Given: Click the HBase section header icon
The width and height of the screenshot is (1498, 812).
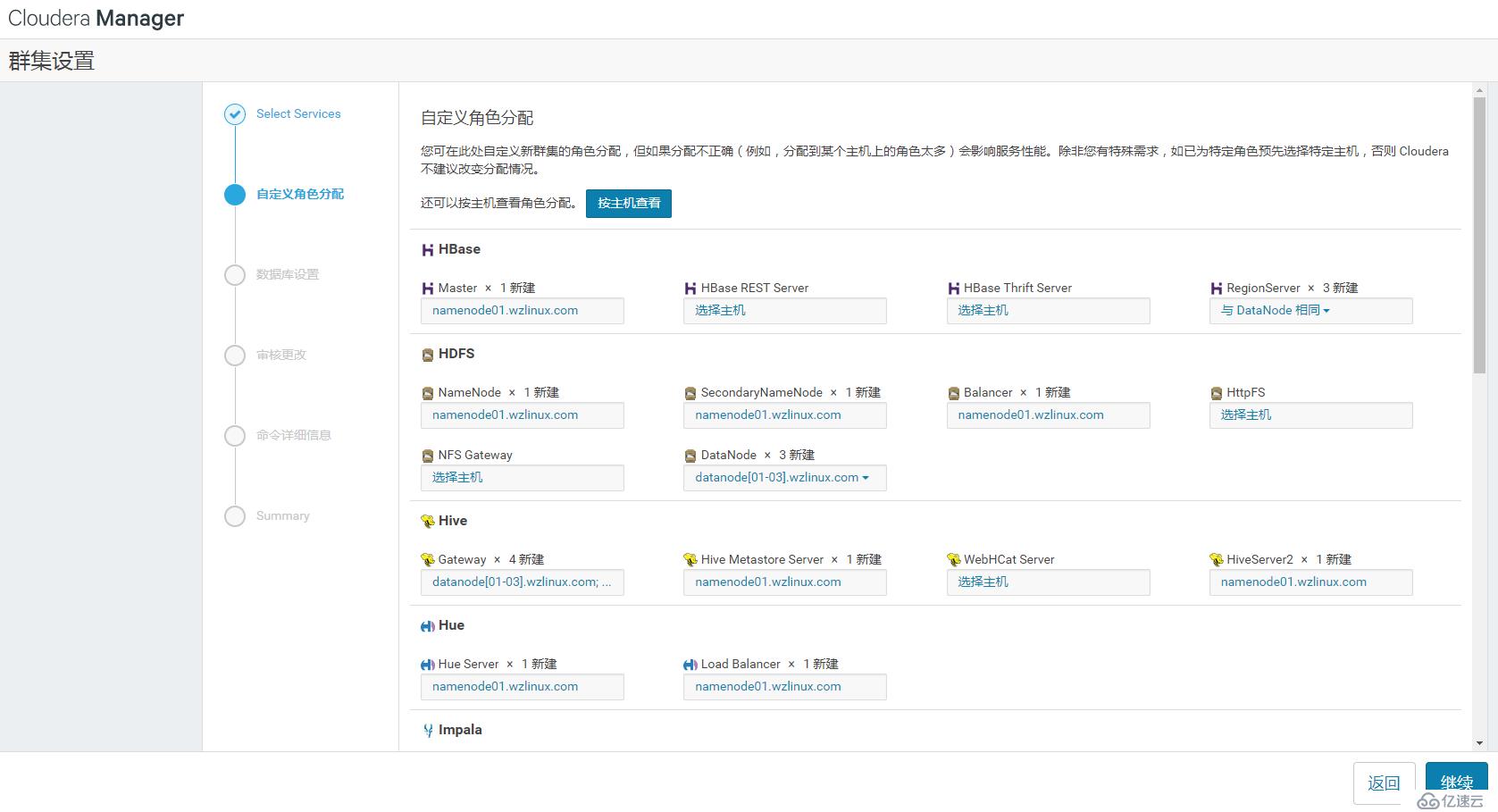Looking at the screenshot, I should (427, 250).
